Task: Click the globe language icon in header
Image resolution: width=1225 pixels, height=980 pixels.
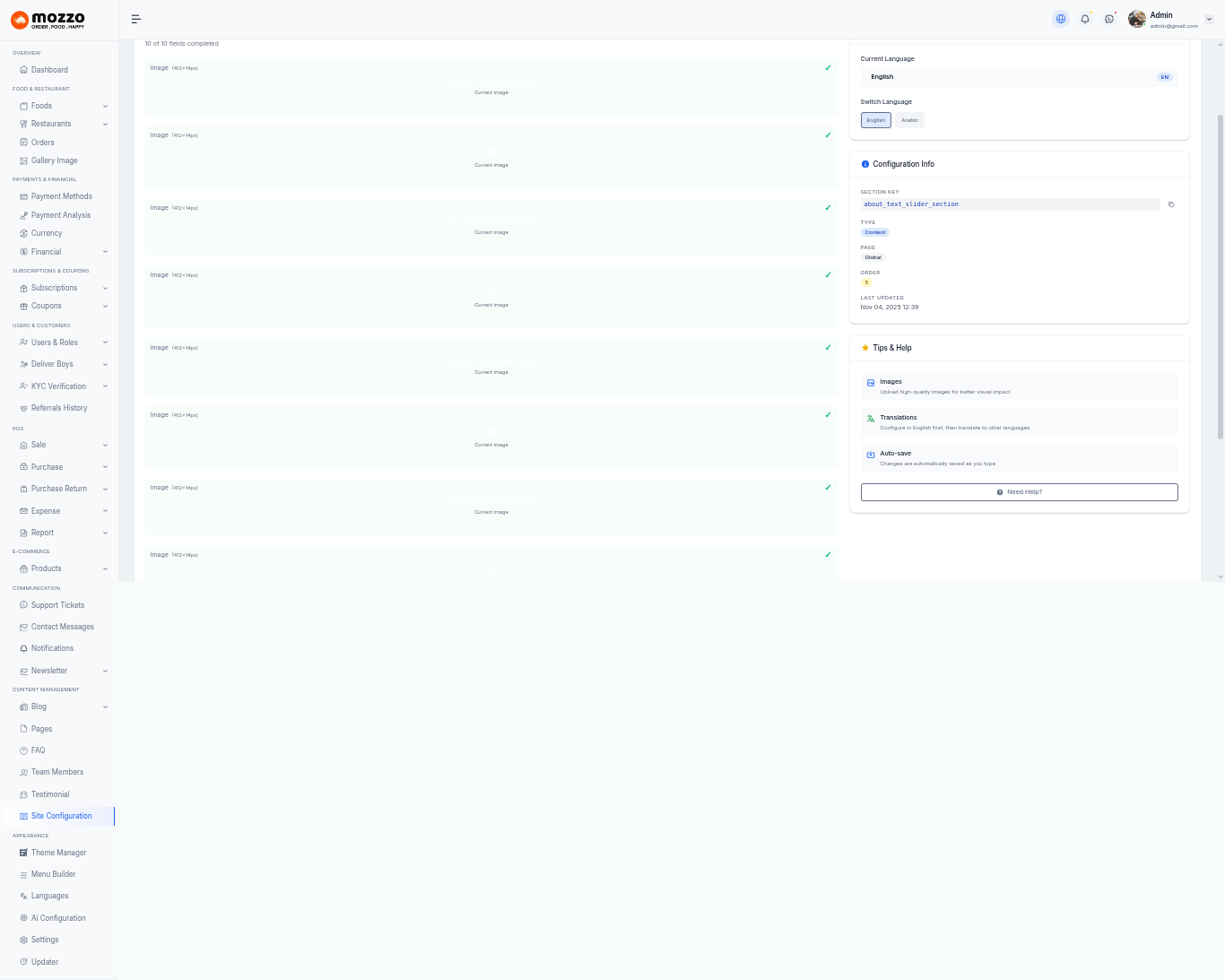Action: point(1061,19)
